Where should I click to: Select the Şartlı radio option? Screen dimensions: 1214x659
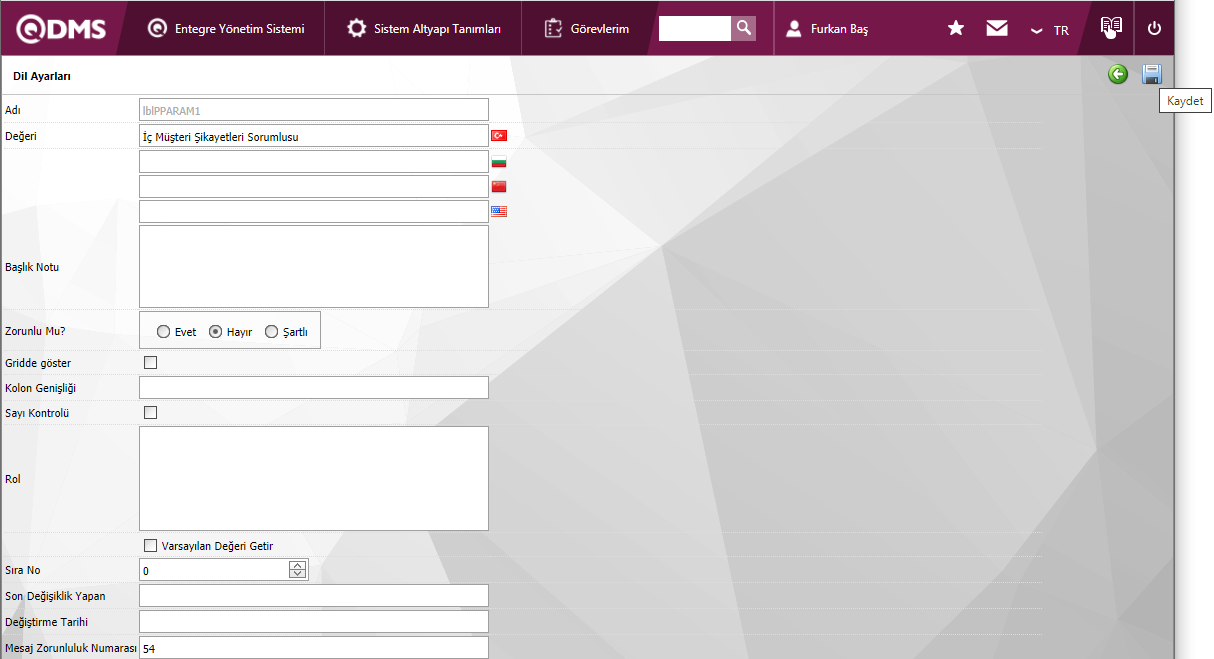coord(271,332)
